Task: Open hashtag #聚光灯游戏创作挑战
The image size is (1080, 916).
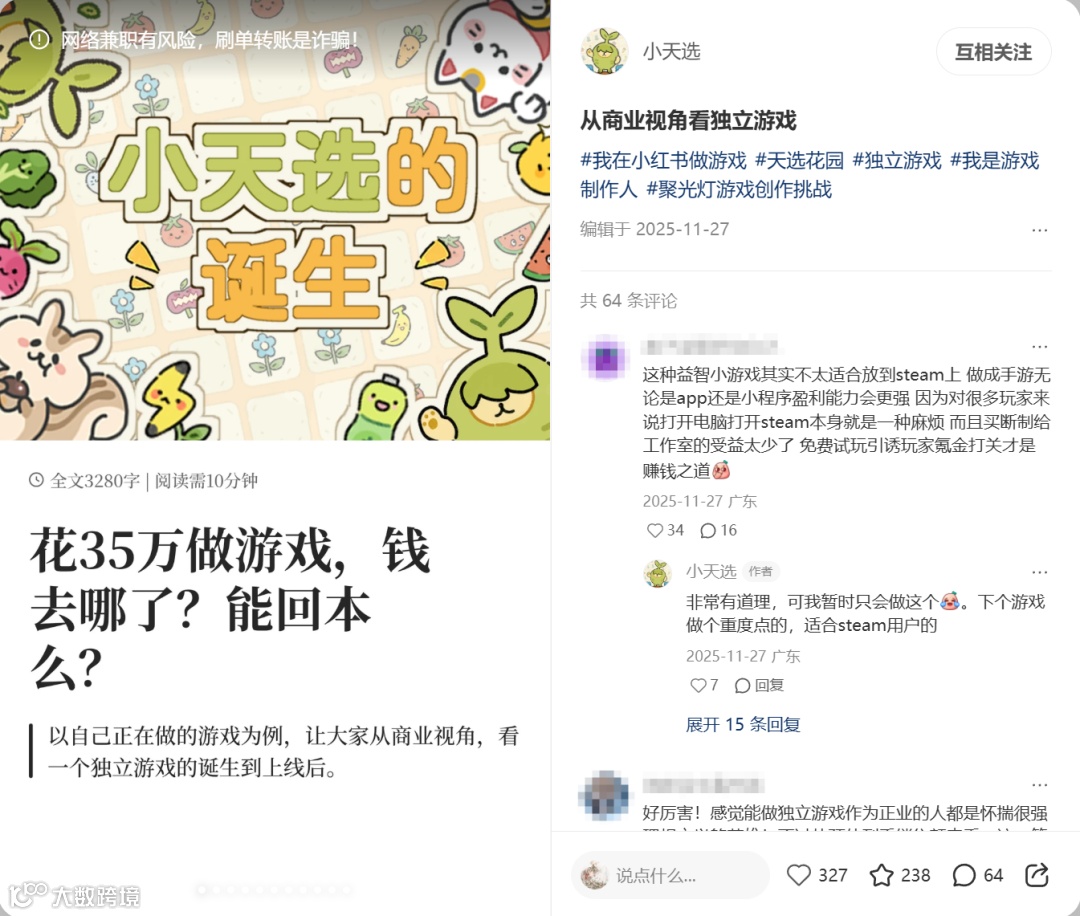Action: click(739, 189)
